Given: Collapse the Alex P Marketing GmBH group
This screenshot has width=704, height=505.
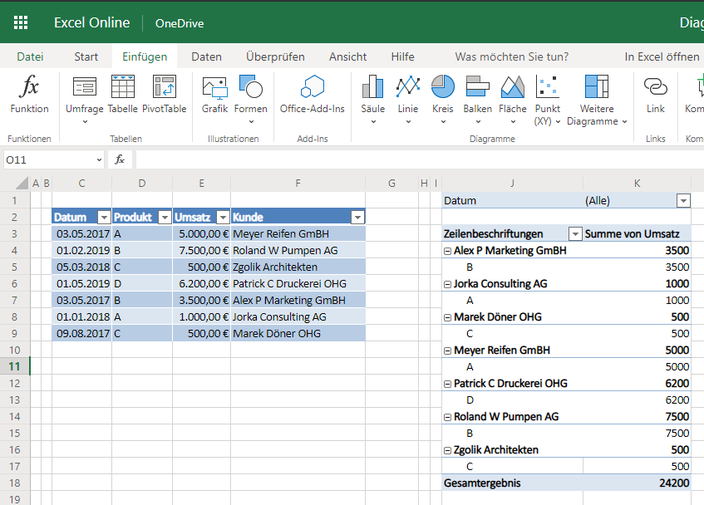Looking at the screenshot, I should click(447, 251).
